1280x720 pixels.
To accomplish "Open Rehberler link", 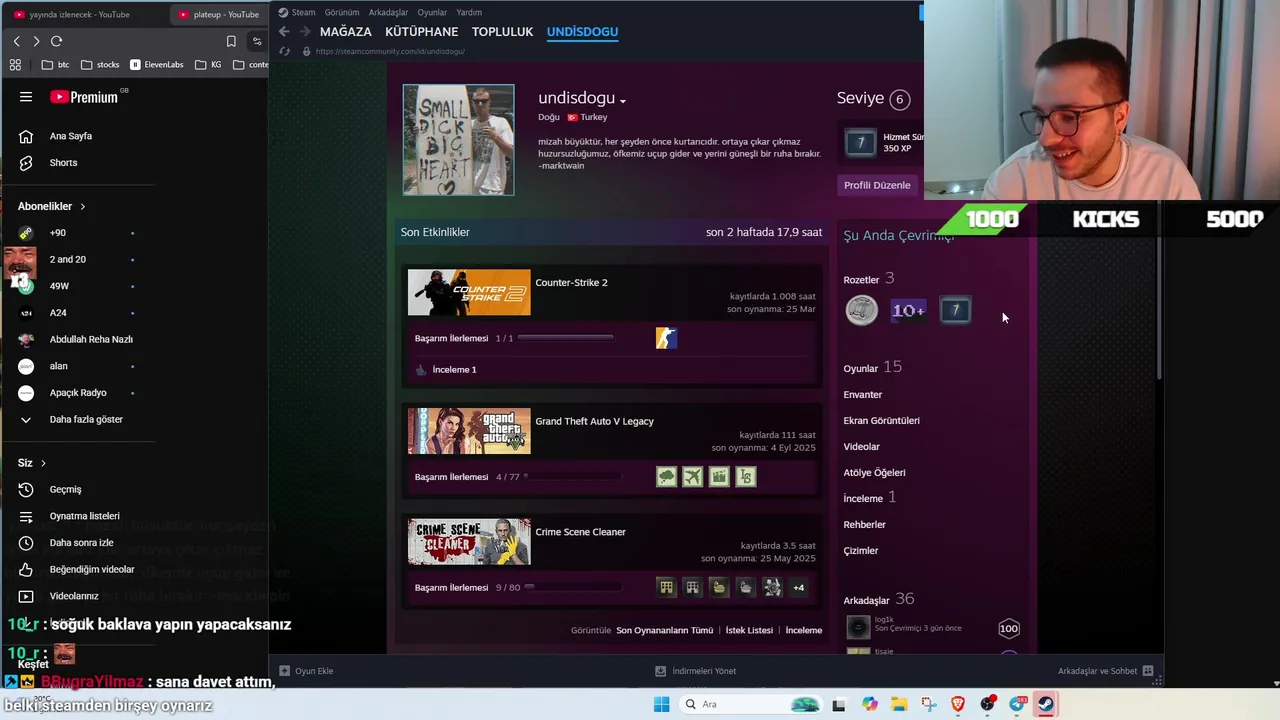I will 865,525.
